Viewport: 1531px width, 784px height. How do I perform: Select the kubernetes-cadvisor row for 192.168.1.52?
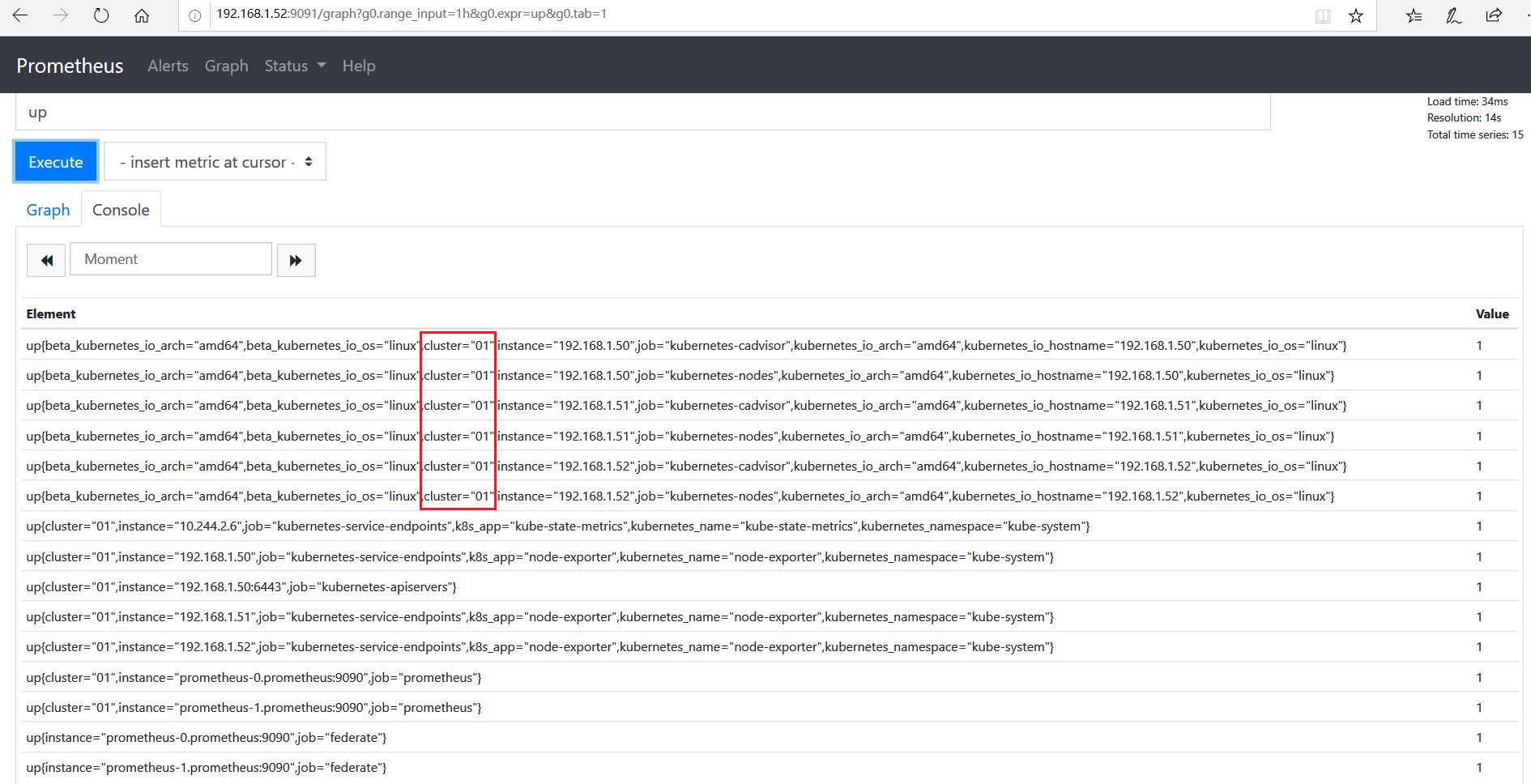click(769, 466)
